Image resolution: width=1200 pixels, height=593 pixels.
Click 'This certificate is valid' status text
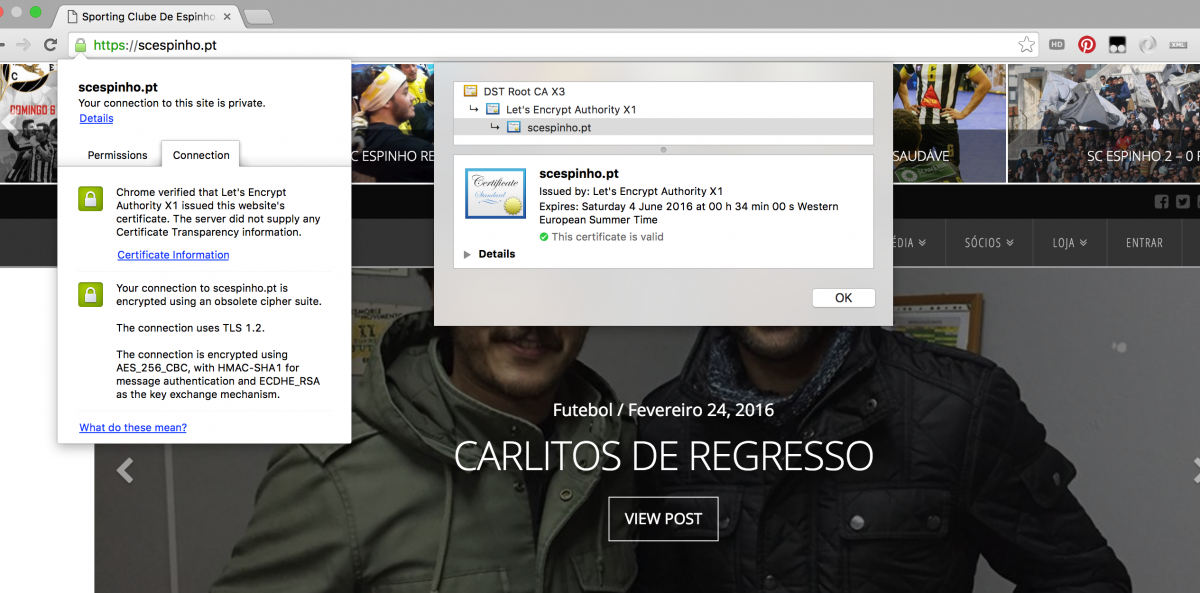(607, 237)
